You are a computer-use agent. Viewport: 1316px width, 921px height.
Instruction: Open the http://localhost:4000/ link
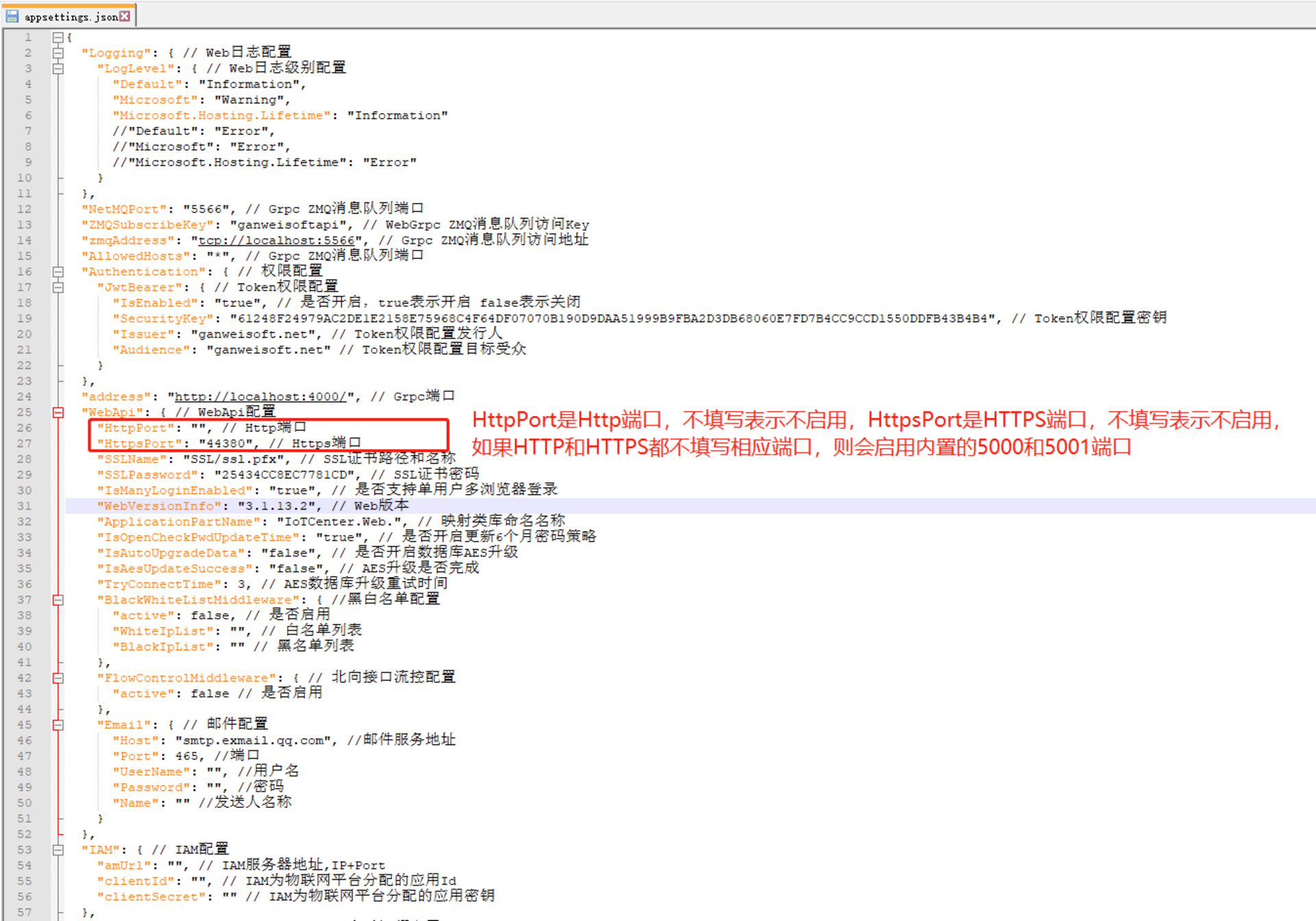(260, 397)
